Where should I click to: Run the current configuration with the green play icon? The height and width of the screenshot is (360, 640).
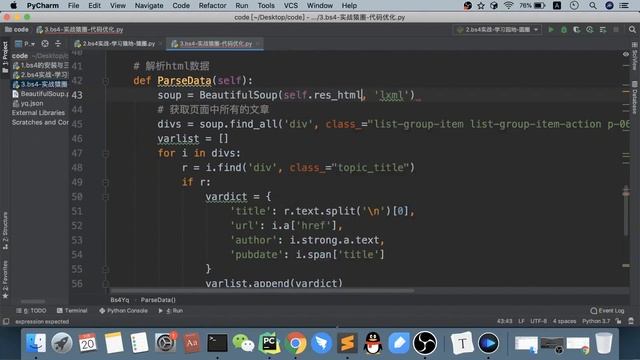(551, 29)
